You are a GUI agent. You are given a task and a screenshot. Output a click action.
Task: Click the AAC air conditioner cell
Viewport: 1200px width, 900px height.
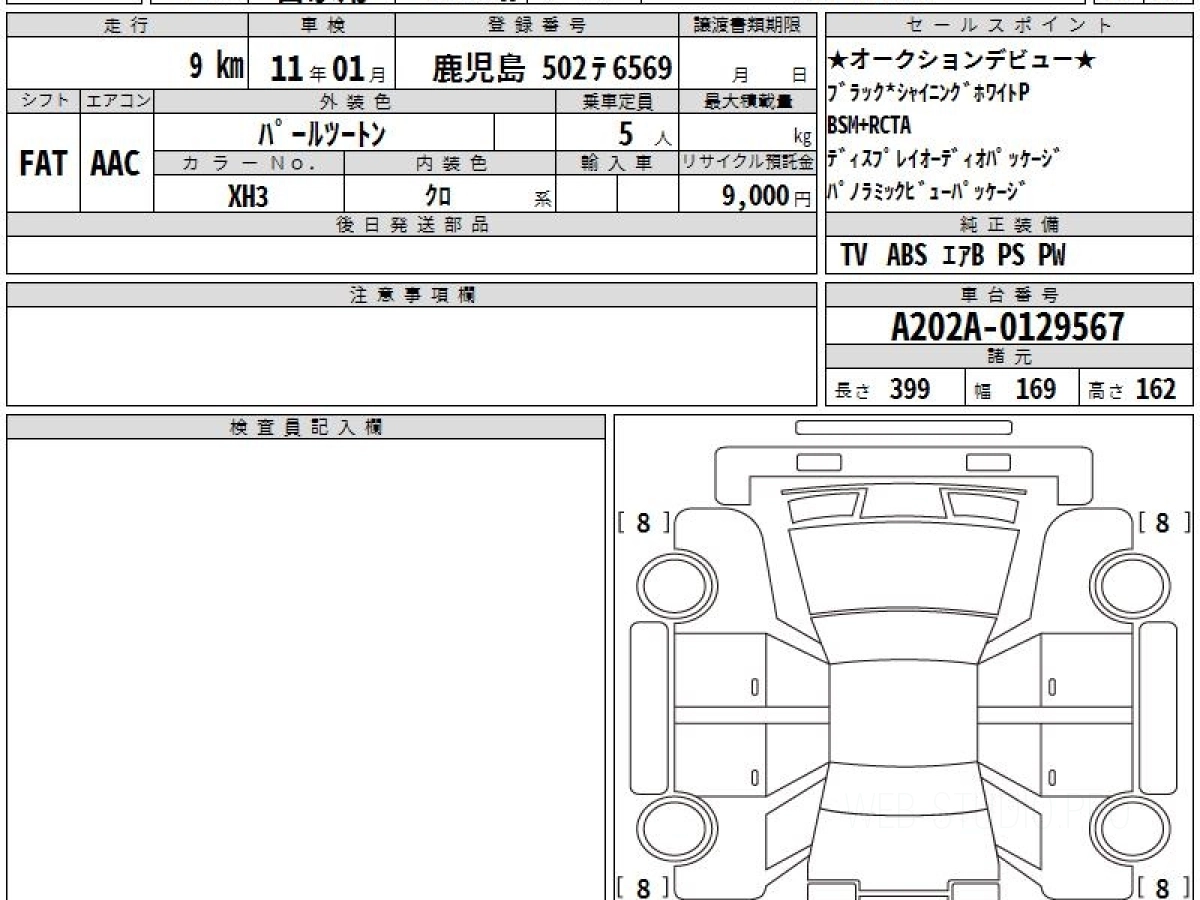click(x=116, y=164)
